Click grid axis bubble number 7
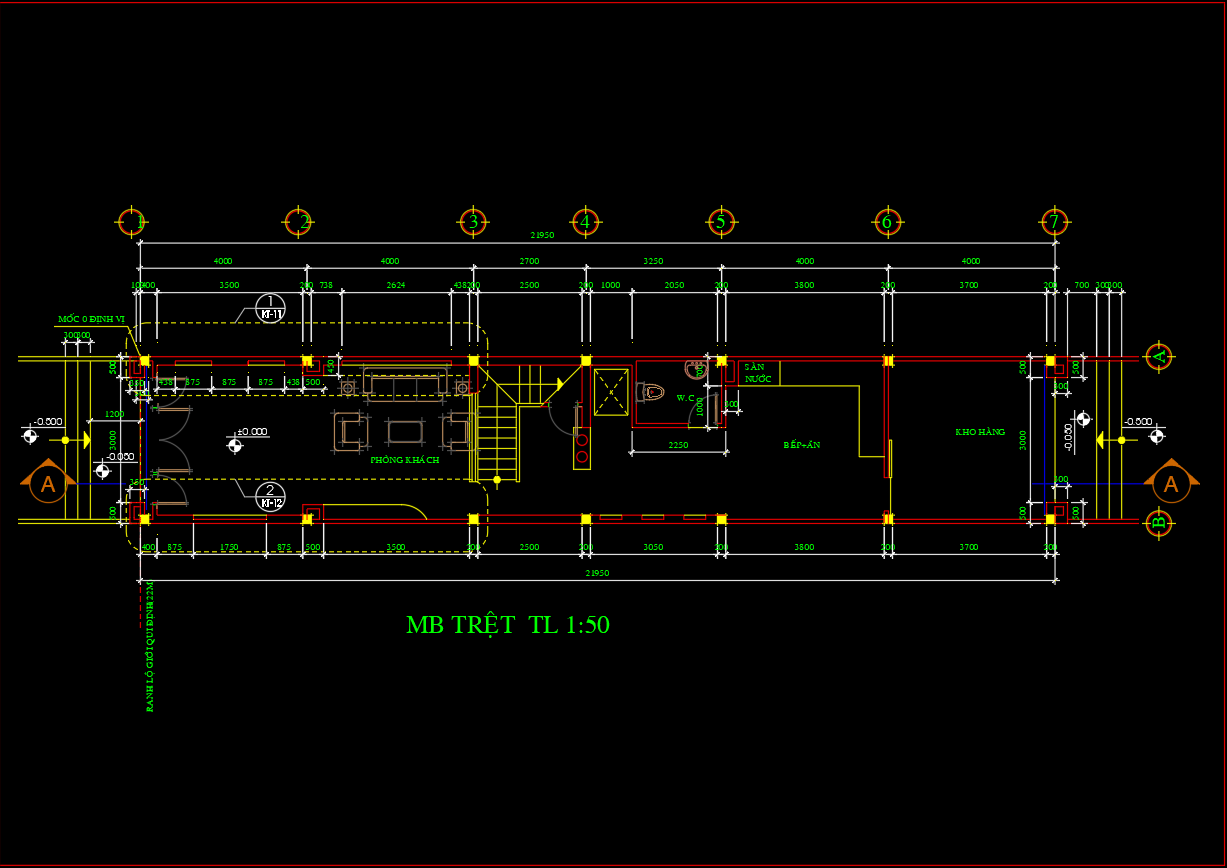The image size is (1227, 868). click(x=1052, y=222)
